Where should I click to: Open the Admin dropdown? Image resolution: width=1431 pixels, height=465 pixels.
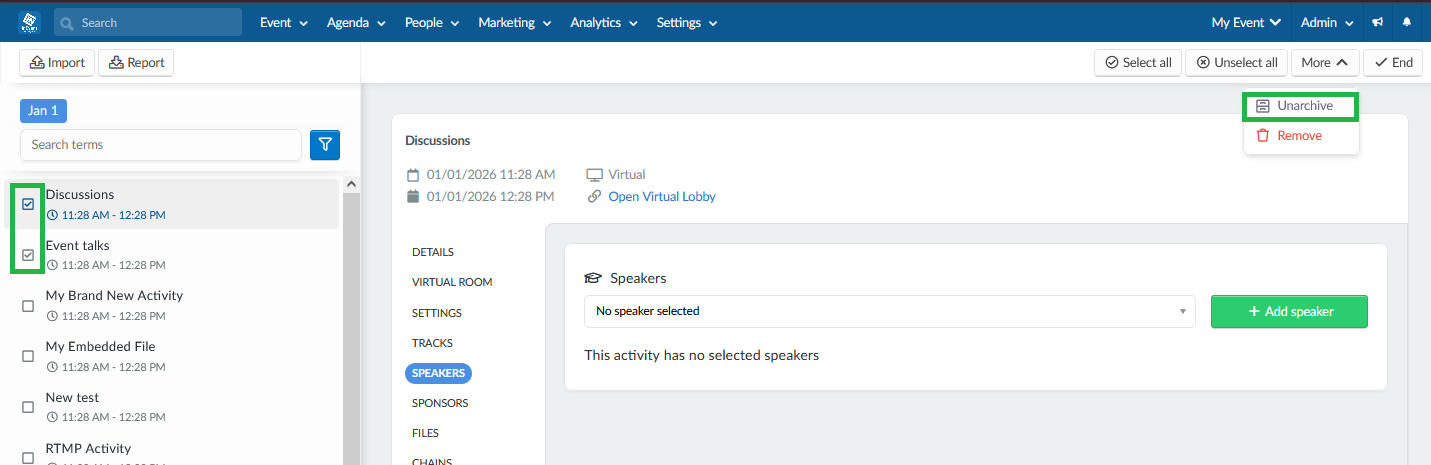(1327, 22)
